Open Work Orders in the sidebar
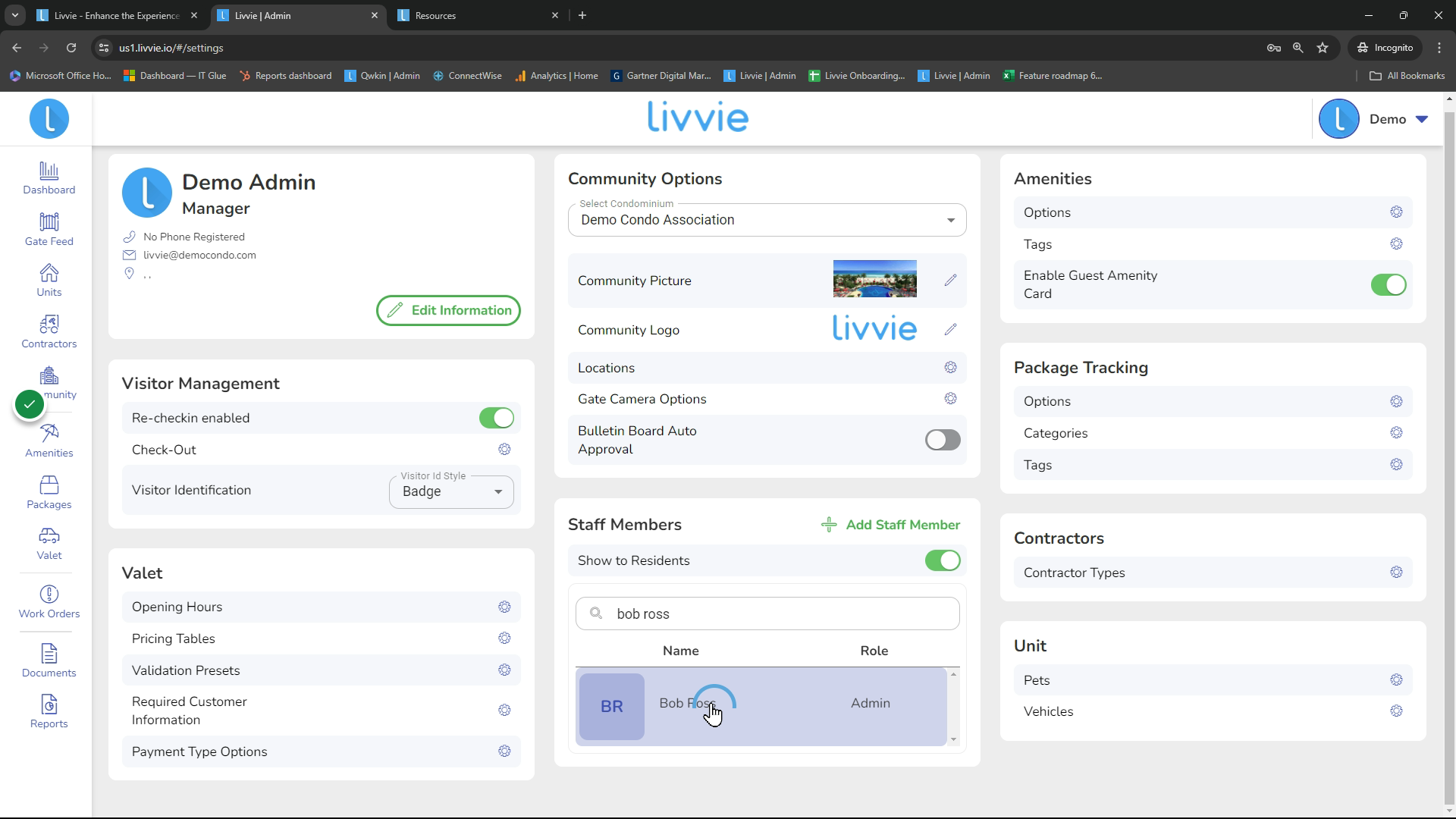 pyautogui.click(x=49, y=602)
